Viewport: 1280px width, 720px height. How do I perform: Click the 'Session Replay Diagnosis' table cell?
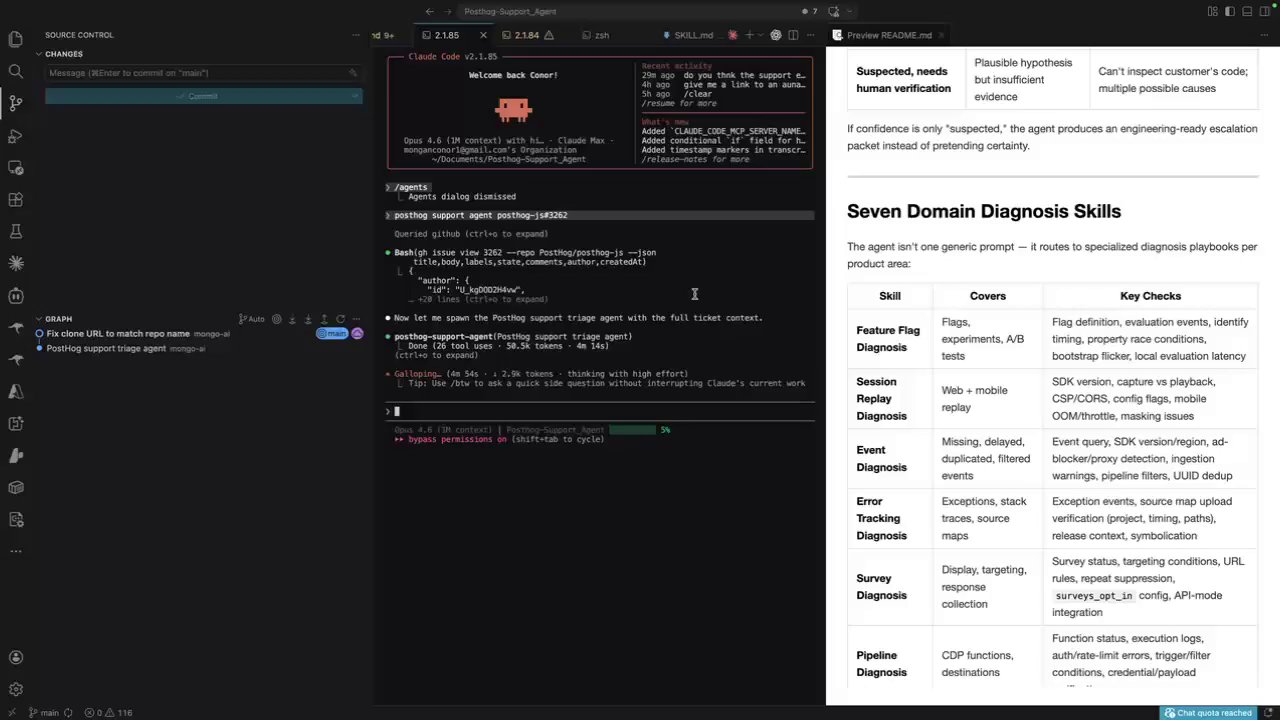[889, 399]
